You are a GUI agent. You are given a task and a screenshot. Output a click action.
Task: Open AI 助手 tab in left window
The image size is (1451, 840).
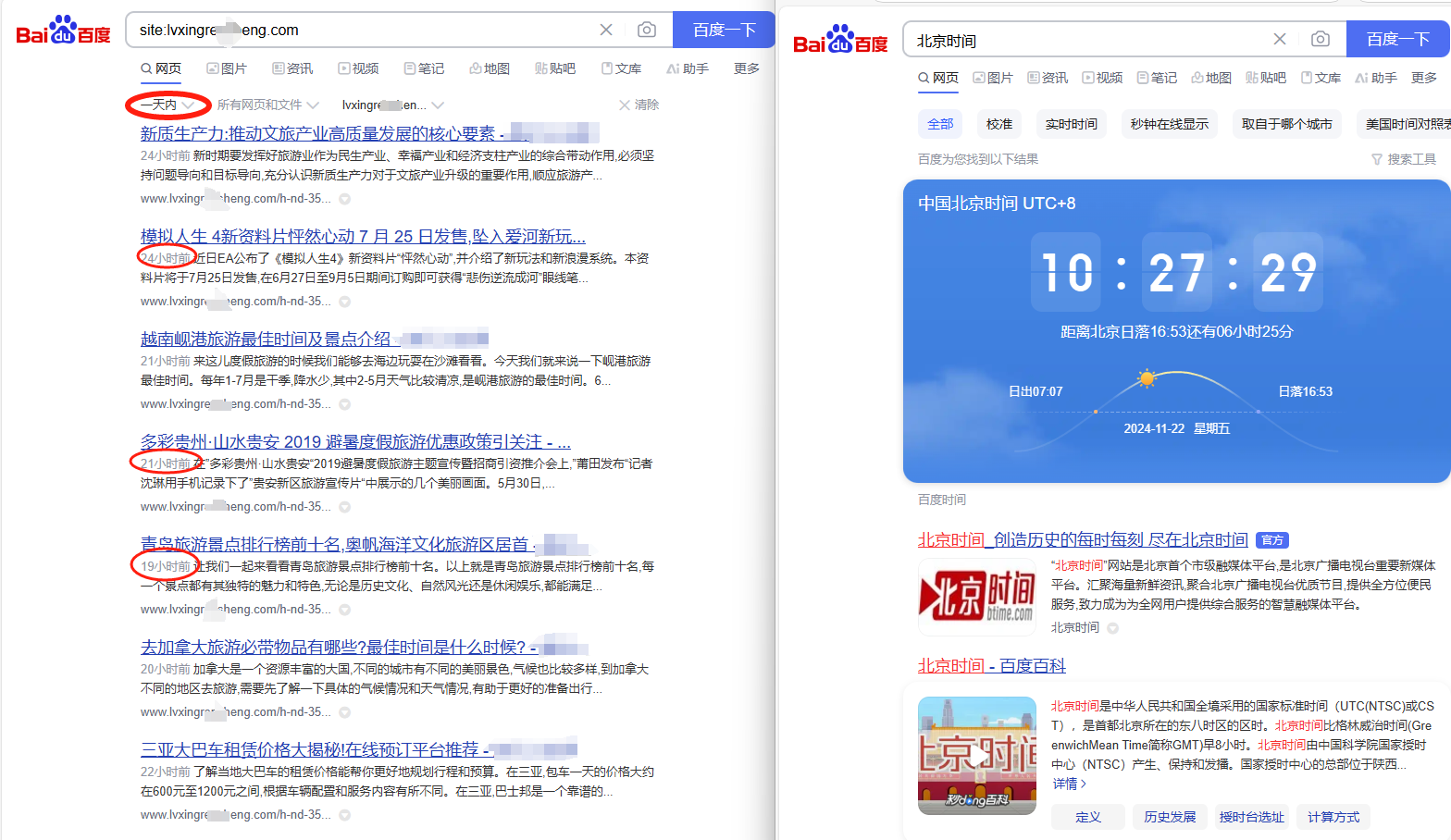coord(688,68)
